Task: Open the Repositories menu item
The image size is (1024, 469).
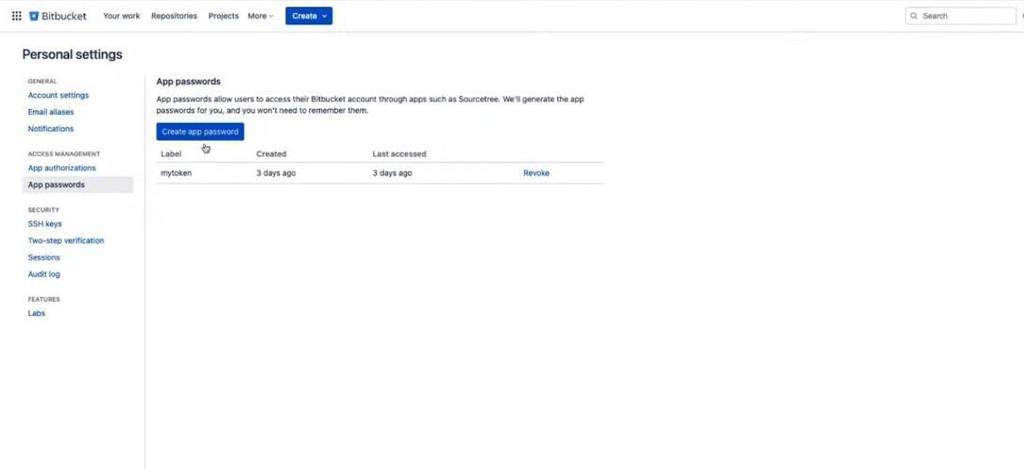Action: (174, 16)
